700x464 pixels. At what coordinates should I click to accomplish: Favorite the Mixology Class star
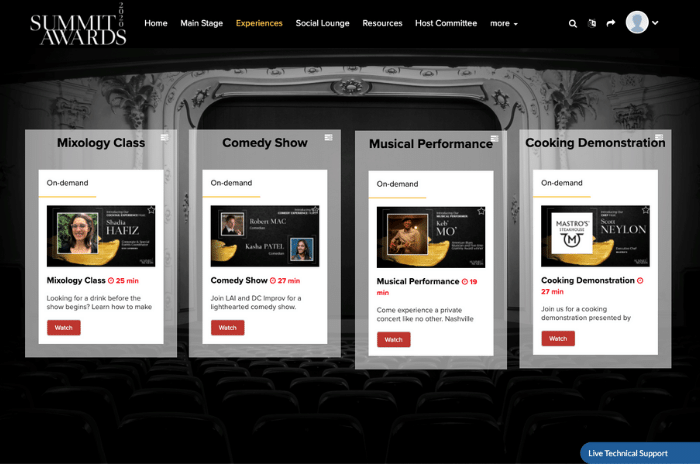151,210
